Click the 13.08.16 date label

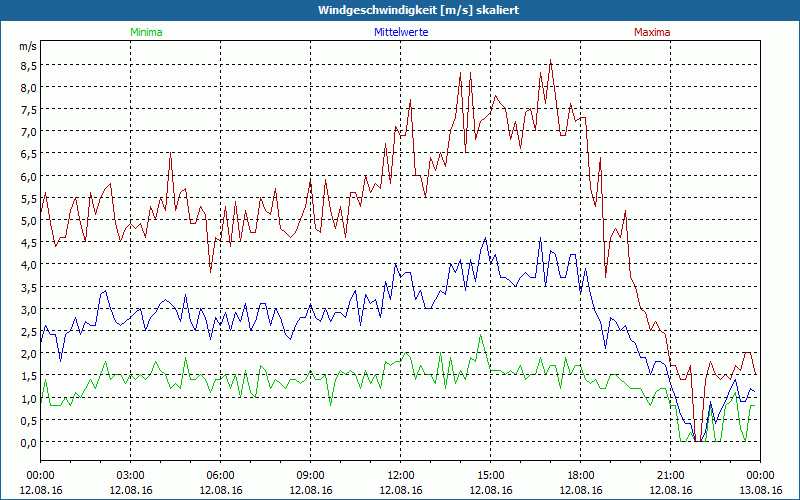(760, 490)
